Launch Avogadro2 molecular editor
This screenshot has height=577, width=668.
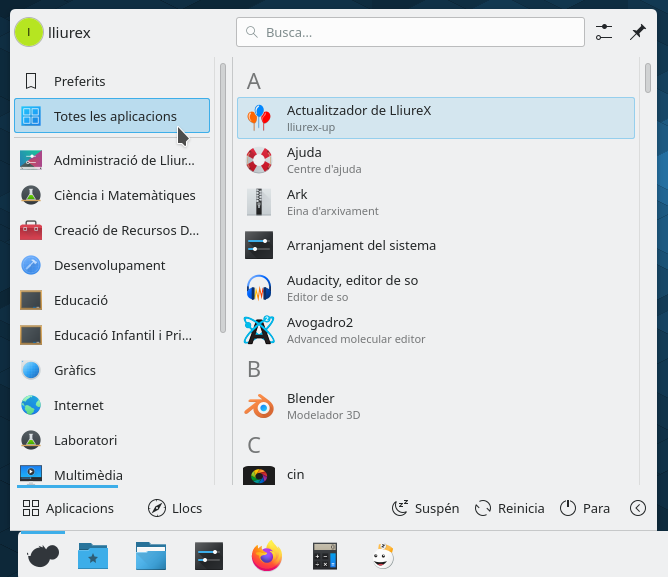click(x=435, y=330)
